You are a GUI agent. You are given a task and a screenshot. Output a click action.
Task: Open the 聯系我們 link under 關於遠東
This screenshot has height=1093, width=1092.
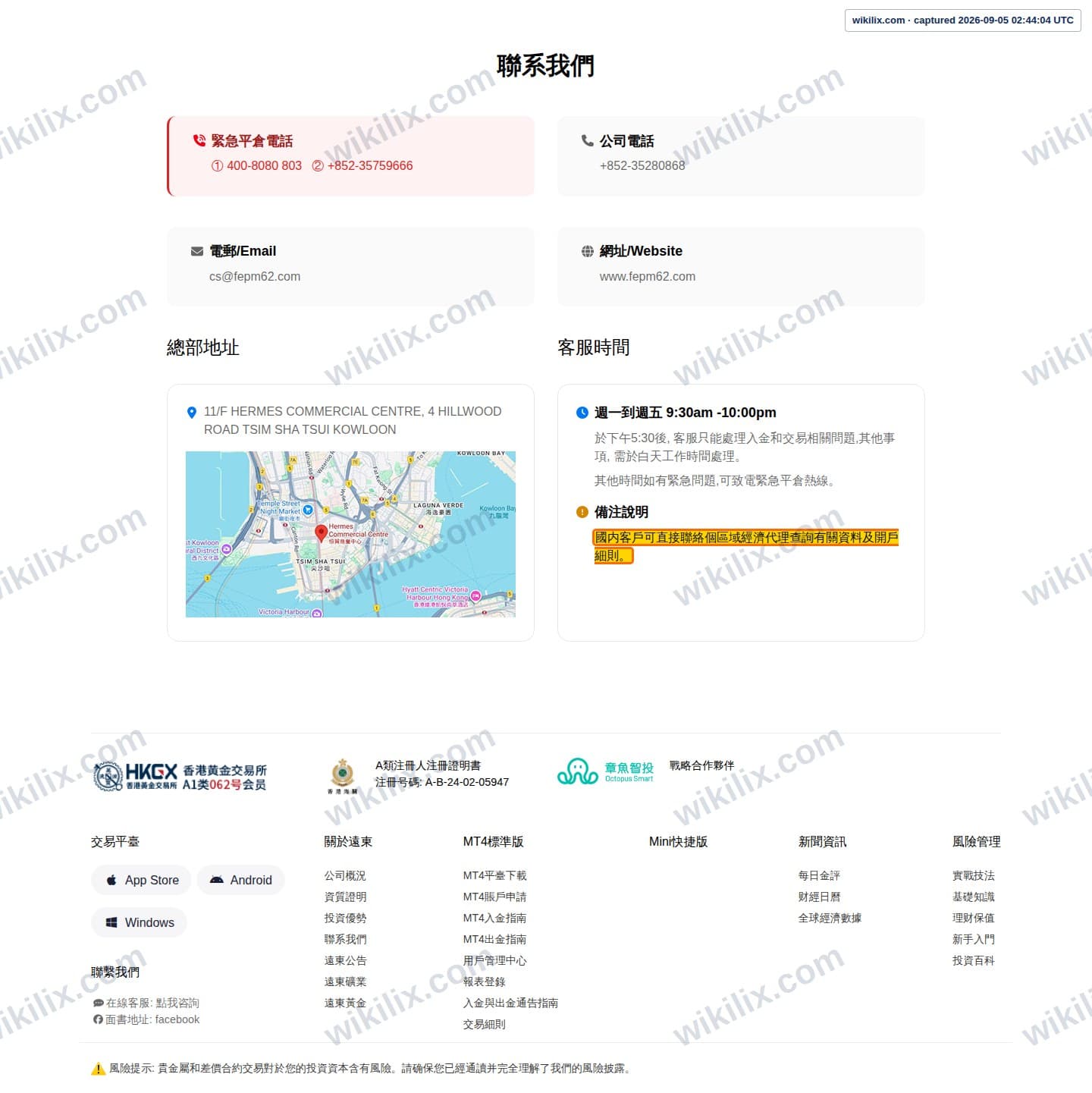pos(345,939)
